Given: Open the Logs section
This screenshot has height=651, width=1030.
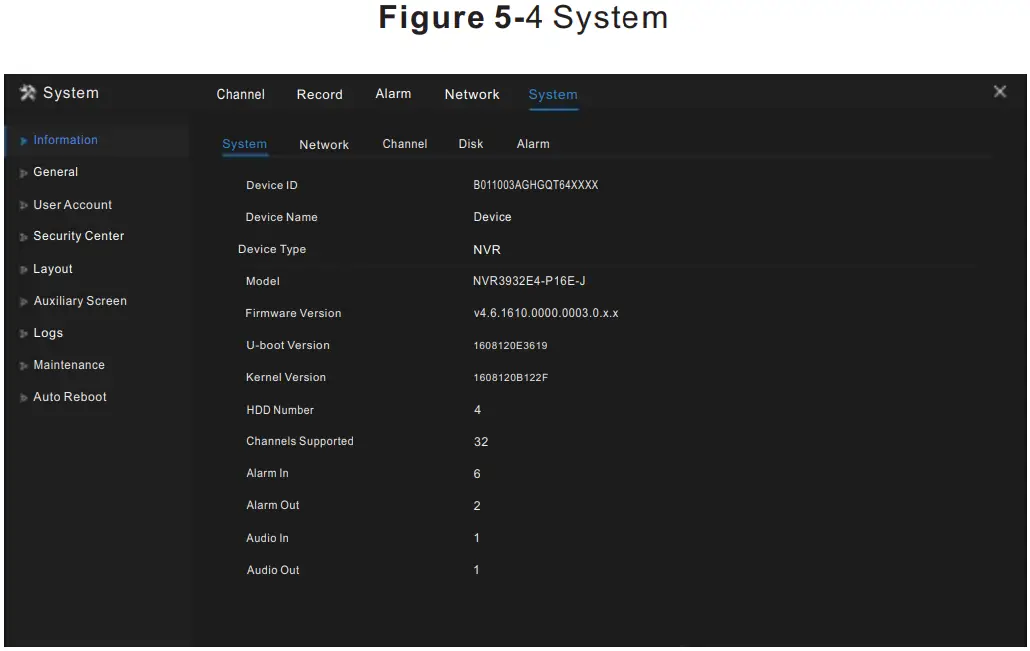Looking at the screenshot, I should tap(47, 332).
